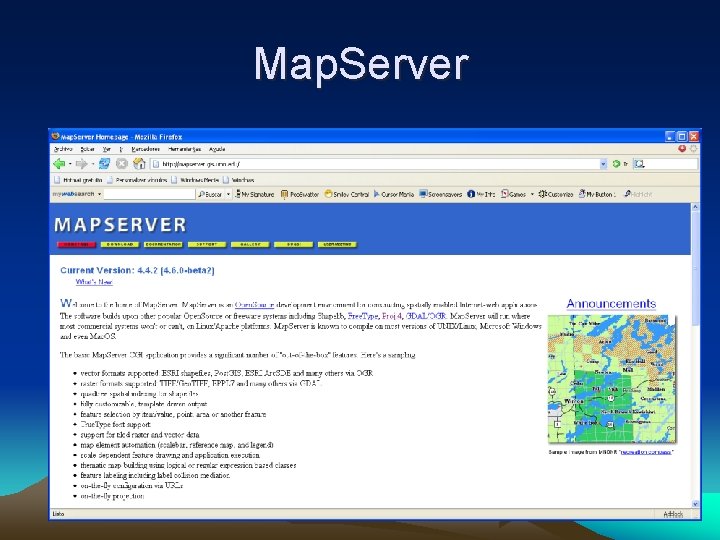Open the PopSwatter toolbar button
The width and height of the screenshot is (720, 540).
300,194
